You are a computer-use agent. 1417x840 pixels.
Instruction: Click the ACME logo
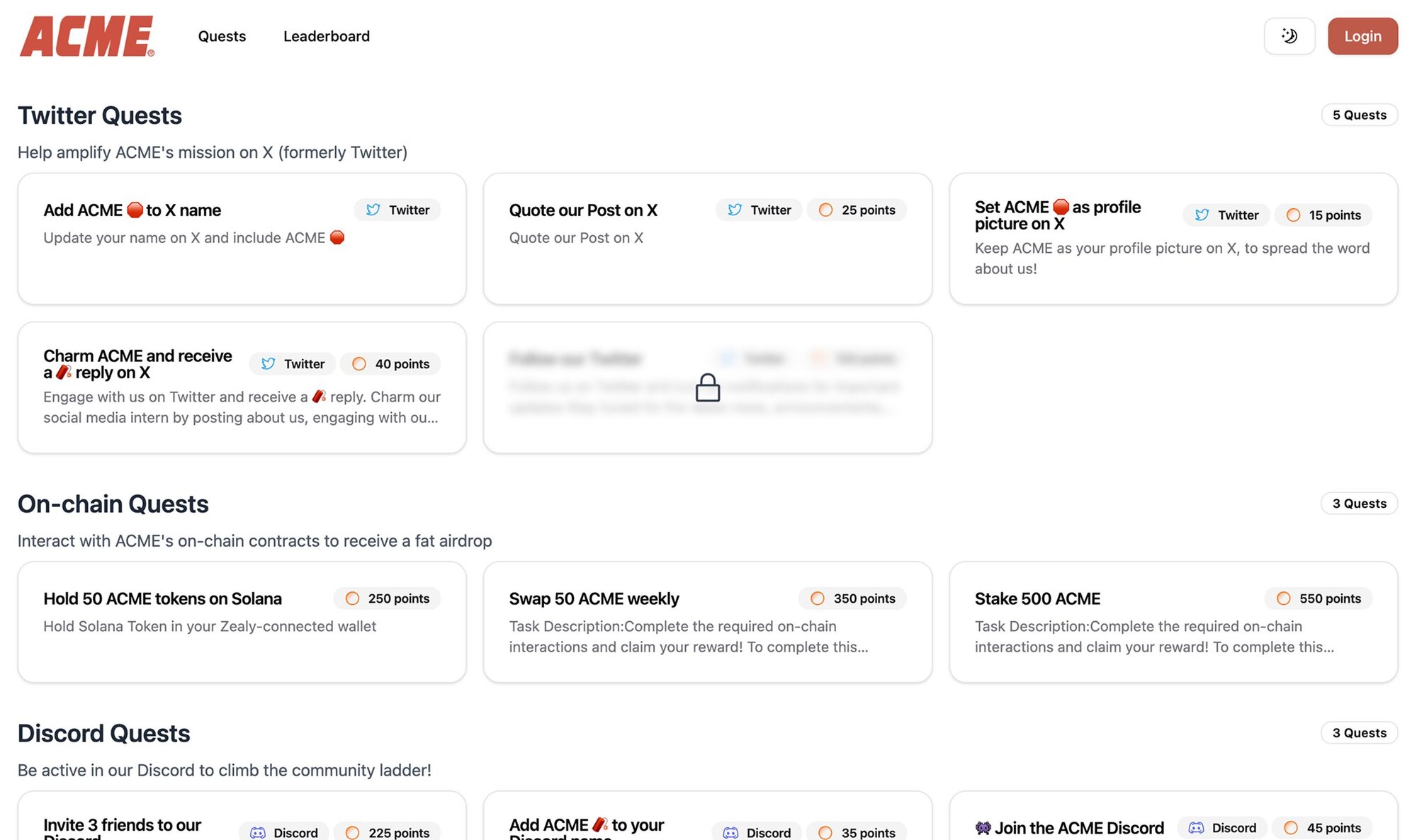pyautogui.click(x=86, y=36)
